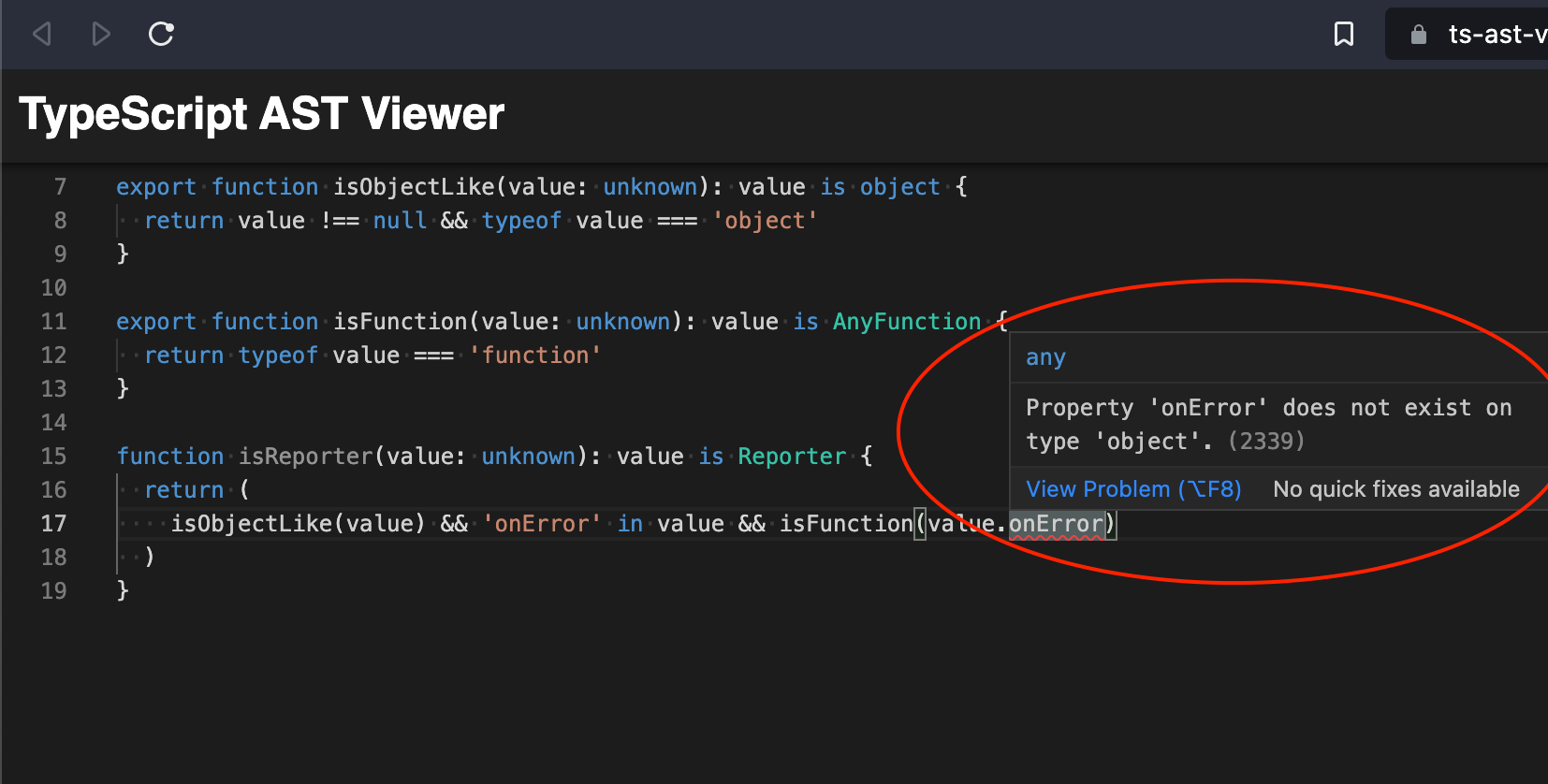Image resolution: width=1548 pixels, height=784 pixels.
Task: Select line number 11 in the gutter
Action: pyautogui.click(x=54, y=322)
